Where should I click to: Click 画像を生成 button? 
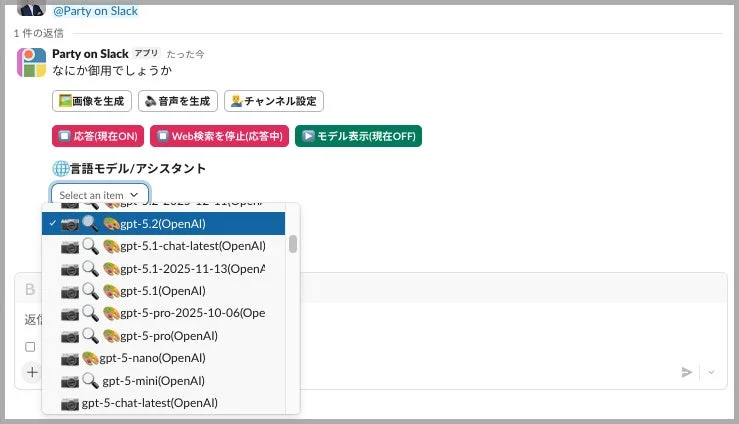click(92, 101)
